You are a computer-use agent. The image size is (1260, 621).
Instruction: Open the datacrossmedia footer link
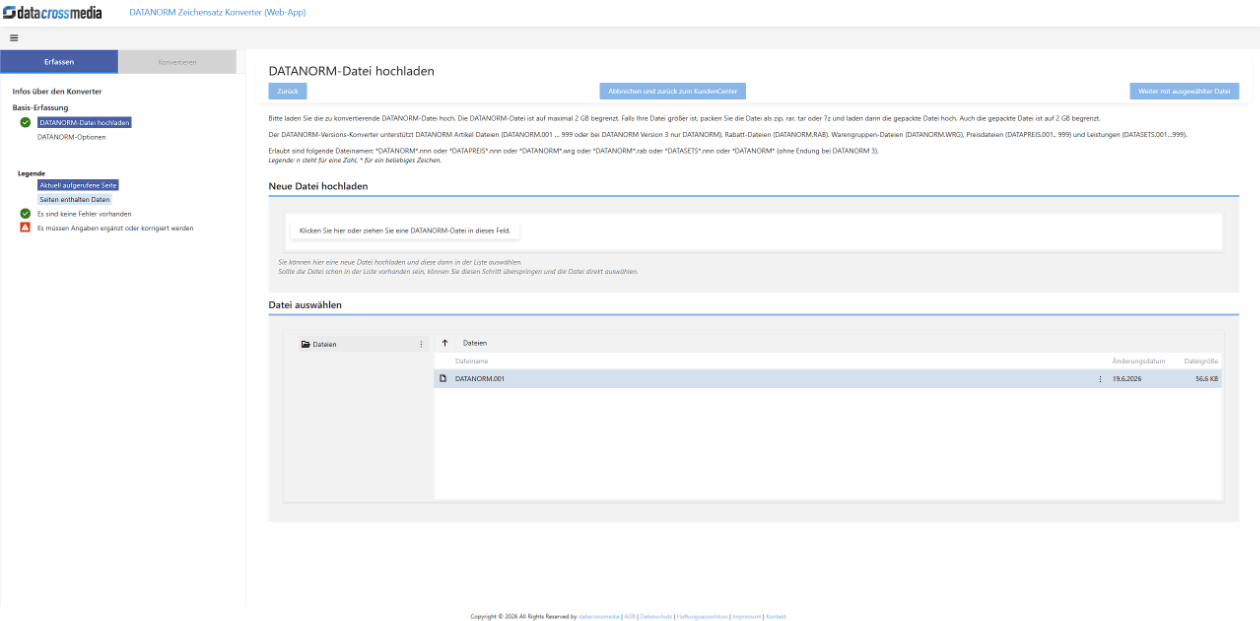coord(600,616)
